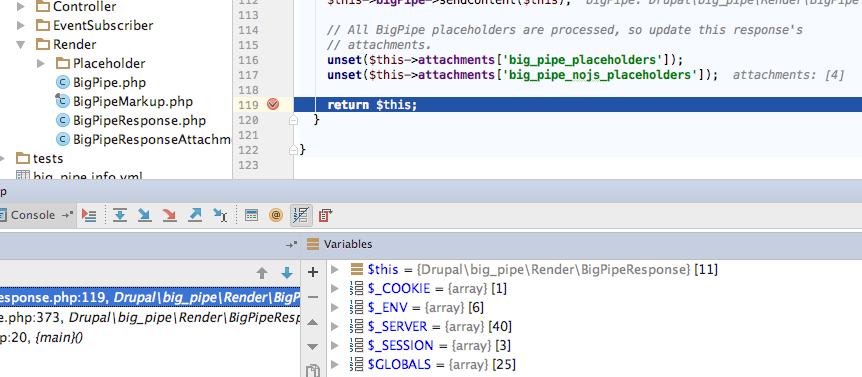Collapse code fold marker at line 122
Screen dimensions: 862x377
tap(294, 149)
